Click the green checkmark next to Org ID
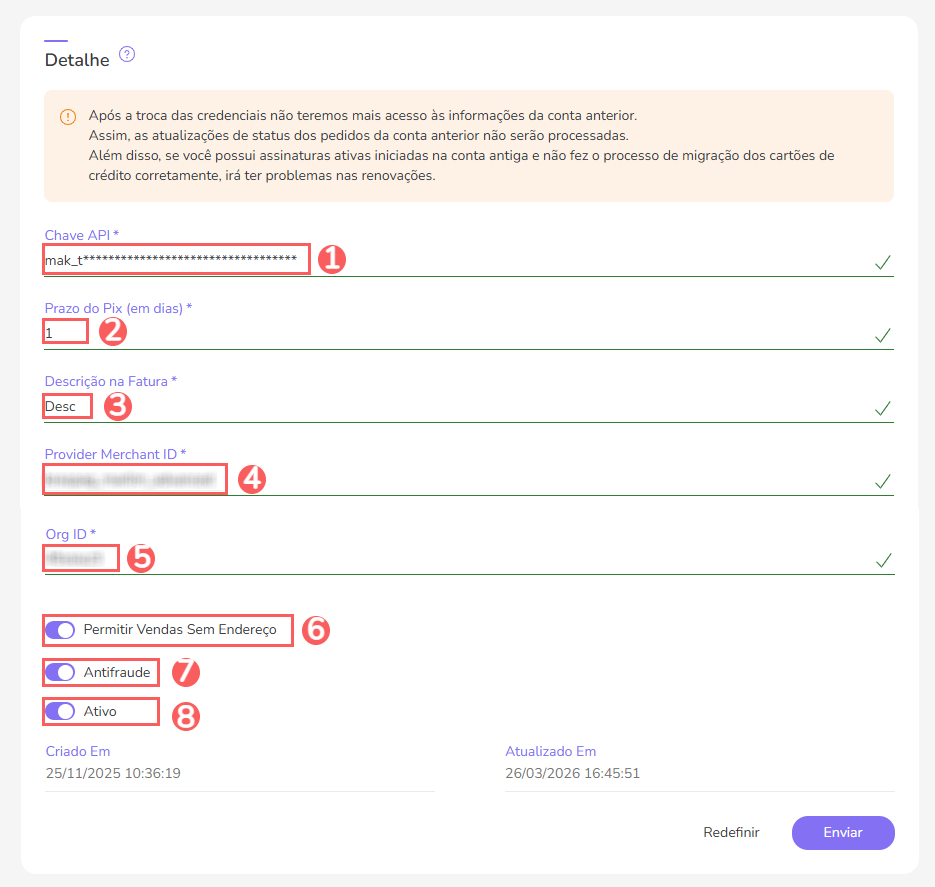The image size is (935, 887). coord(881,561)
